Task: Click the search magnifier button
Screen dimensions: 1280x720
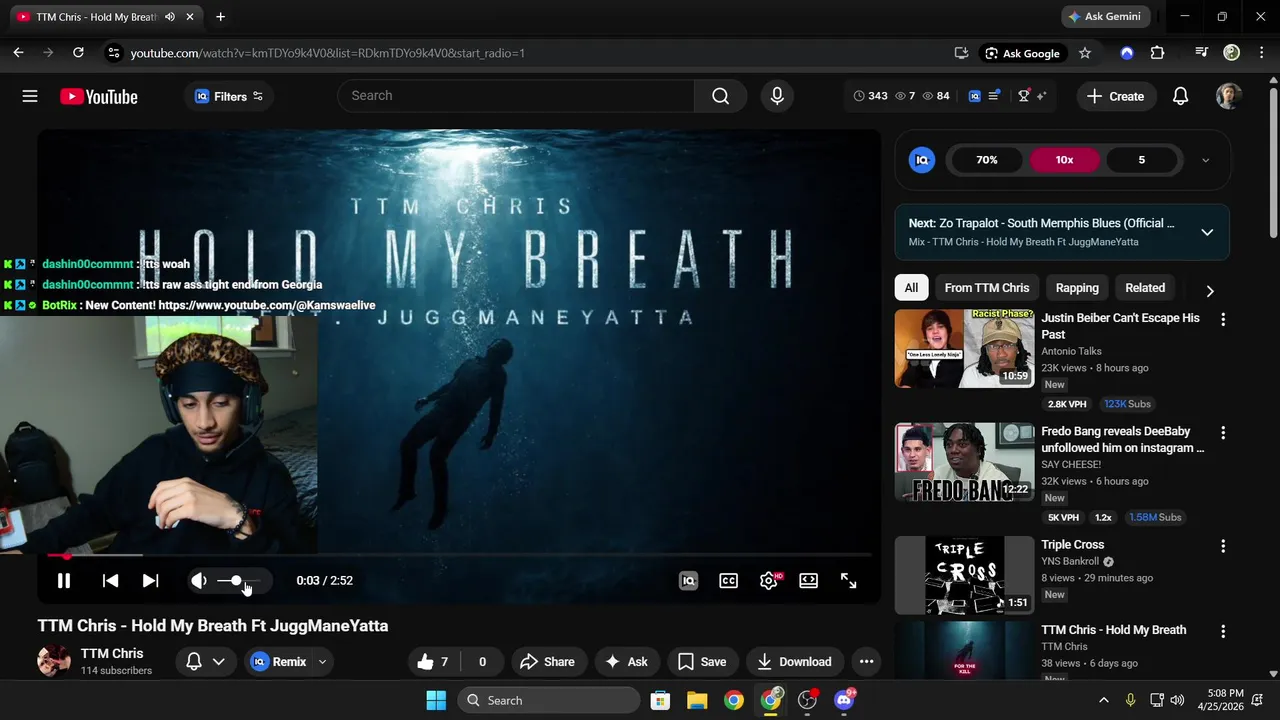Action: (x=720, y=96)
